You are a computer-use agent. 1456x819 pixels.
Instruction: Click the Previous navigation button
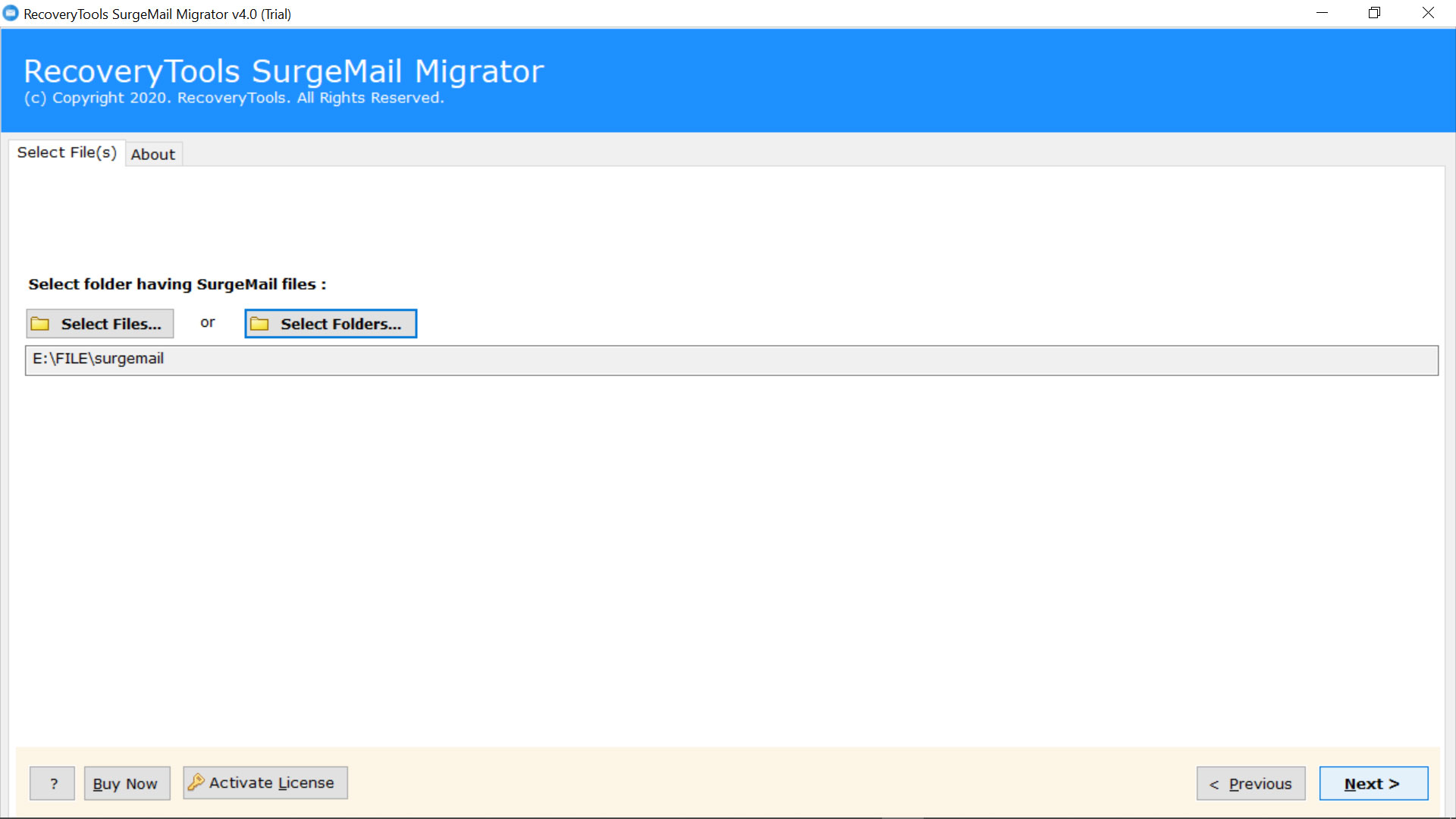point(1251,783)
